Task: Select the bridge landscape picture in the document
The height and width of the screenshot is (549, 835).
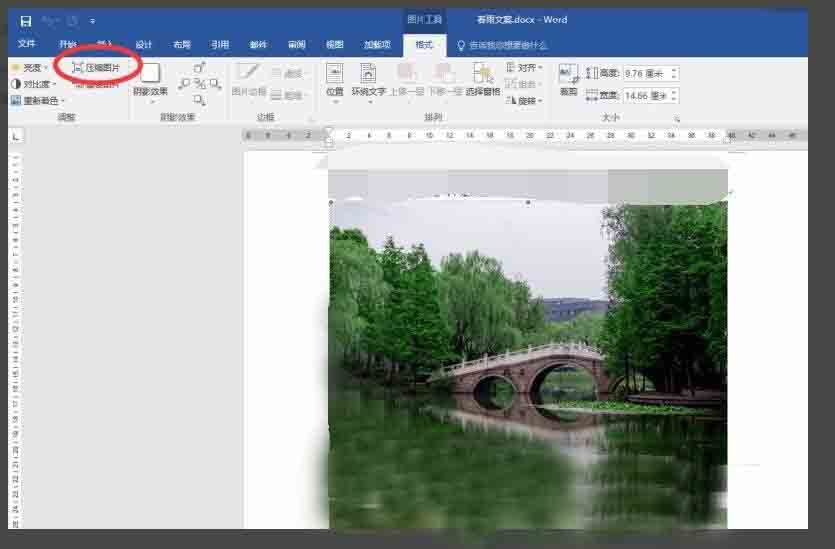Action: 528,365
